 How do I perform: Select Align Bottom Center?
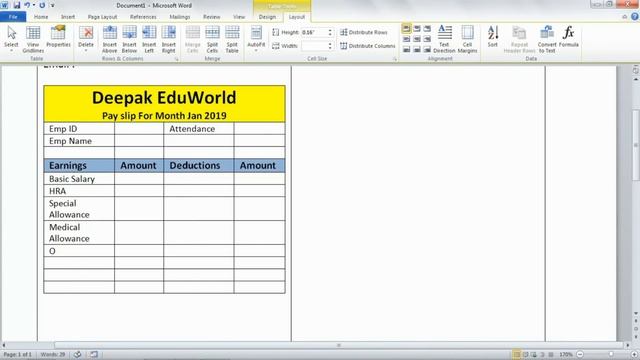[x=417, y=49]
